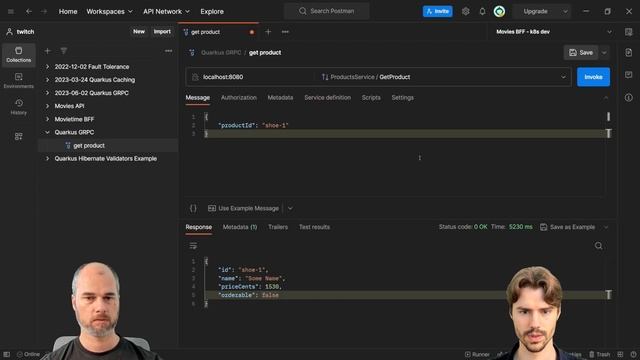Image resolution: width=640 pixels, height=360 pixels.
Task: Open the documentation icon in right sidebar
Action: click(629, 52)
